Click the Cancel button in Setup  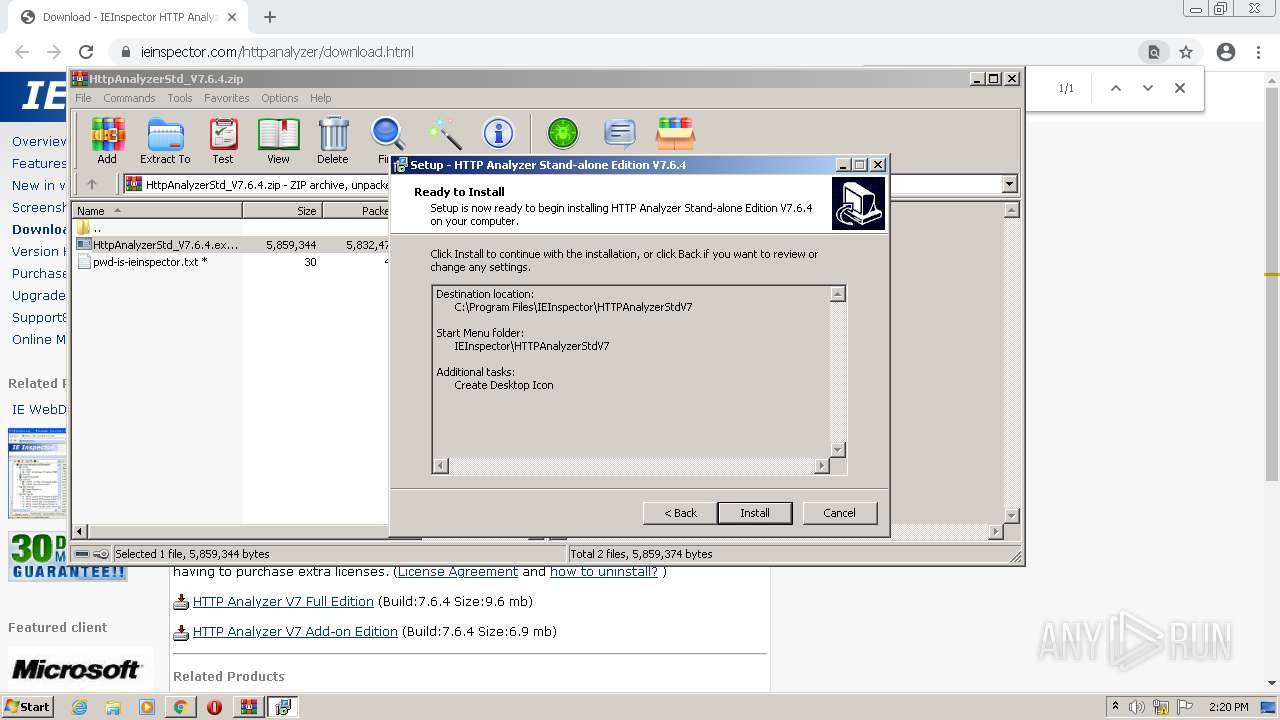[x=839, y=513]
